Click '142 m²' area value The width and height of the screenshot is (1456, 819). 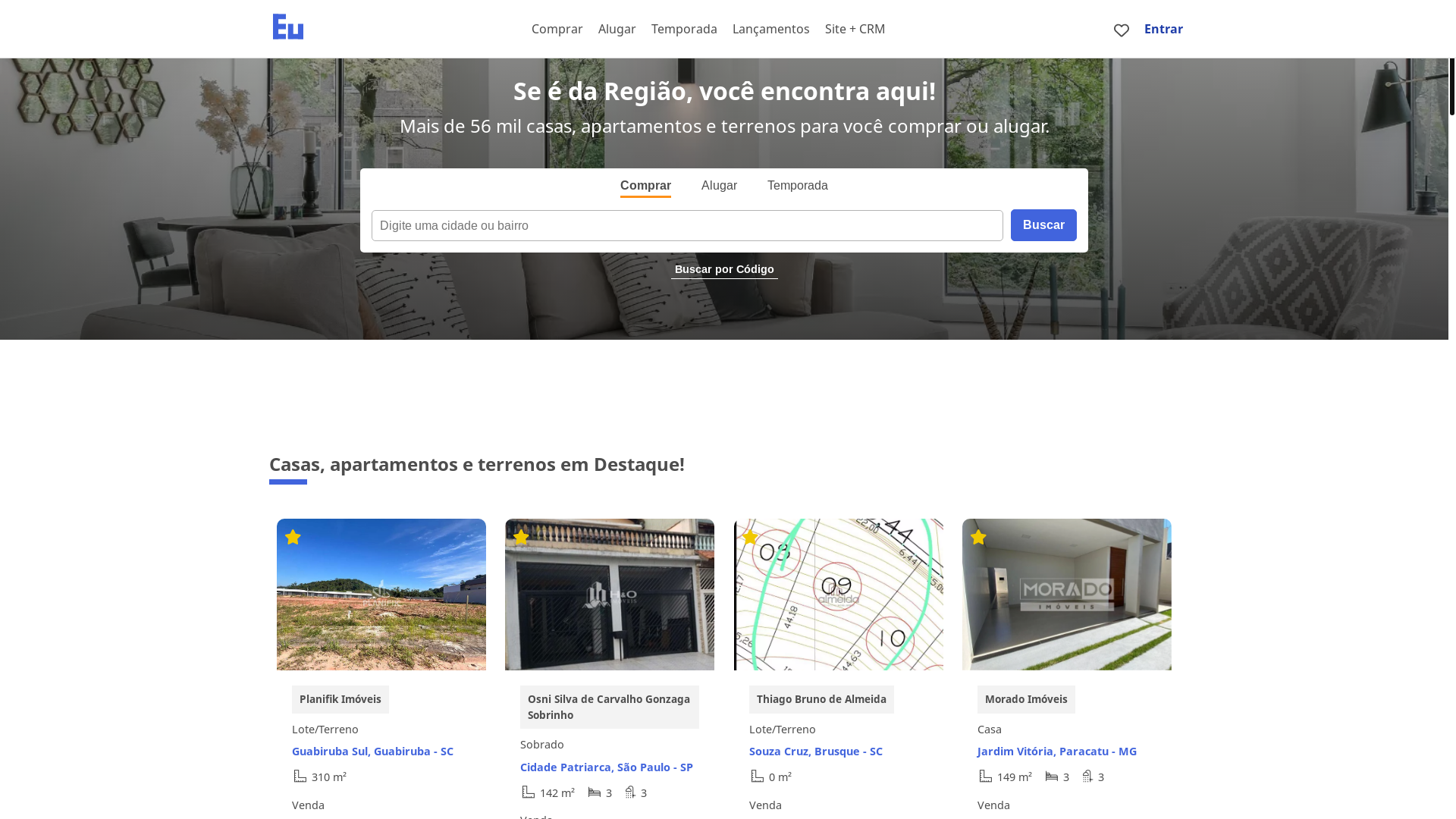click(557, 792)
